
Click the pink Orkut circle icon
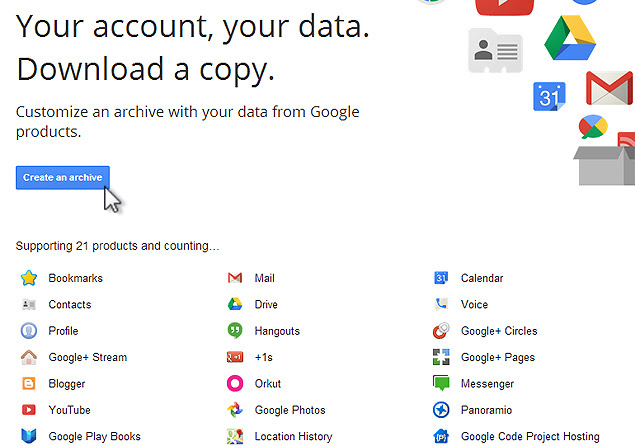point(235,383)
